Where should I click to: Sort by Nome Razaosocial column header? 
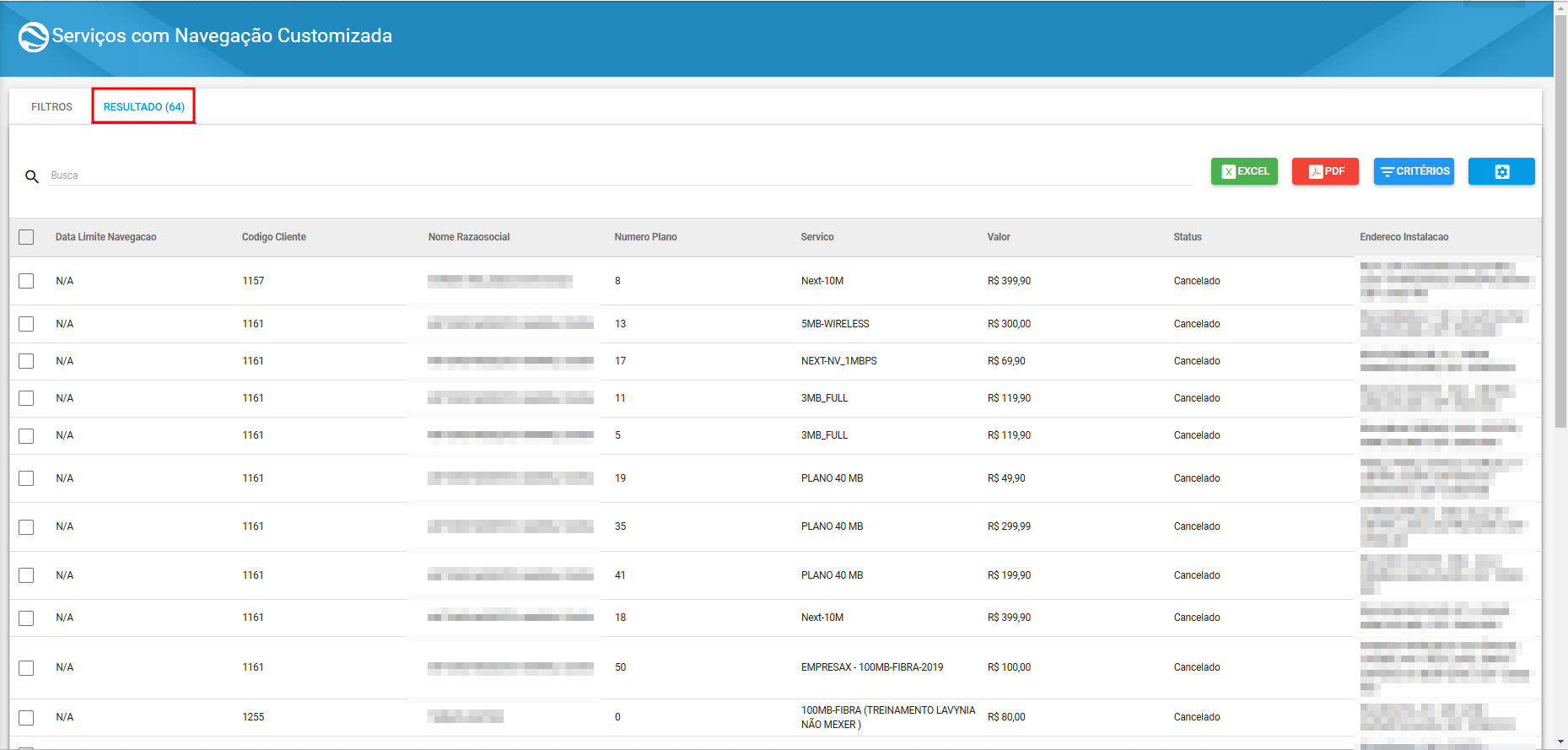click(469, 237)
